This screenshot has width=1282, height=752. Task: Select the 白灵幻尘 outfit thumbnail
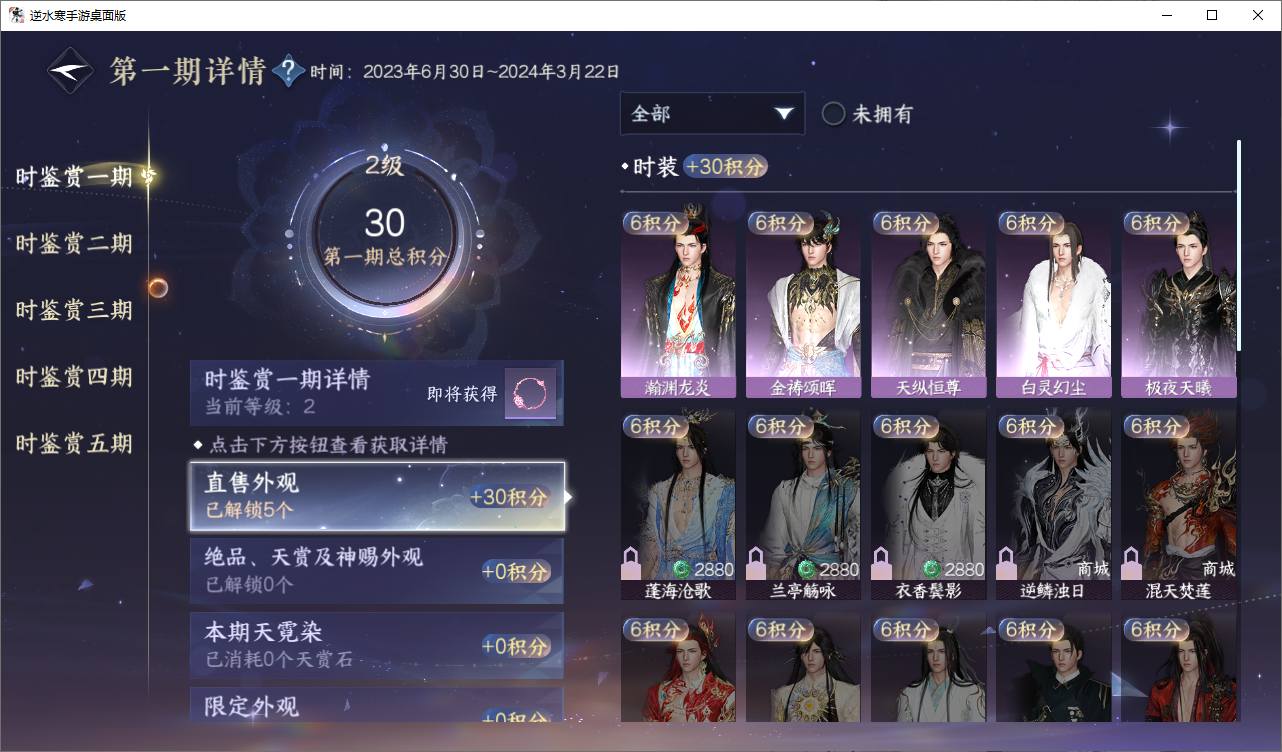[1053, 304]
